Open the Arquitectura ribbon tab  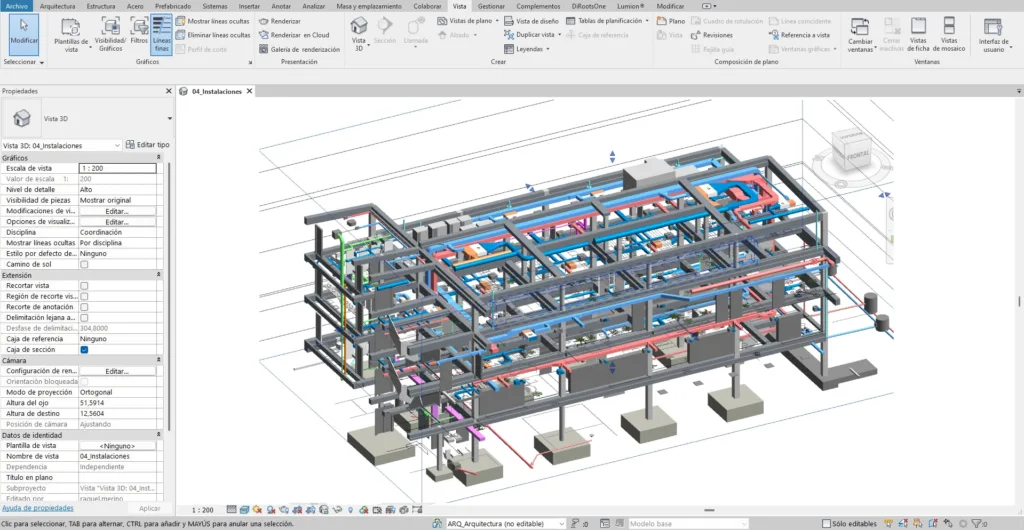(57, 6)
